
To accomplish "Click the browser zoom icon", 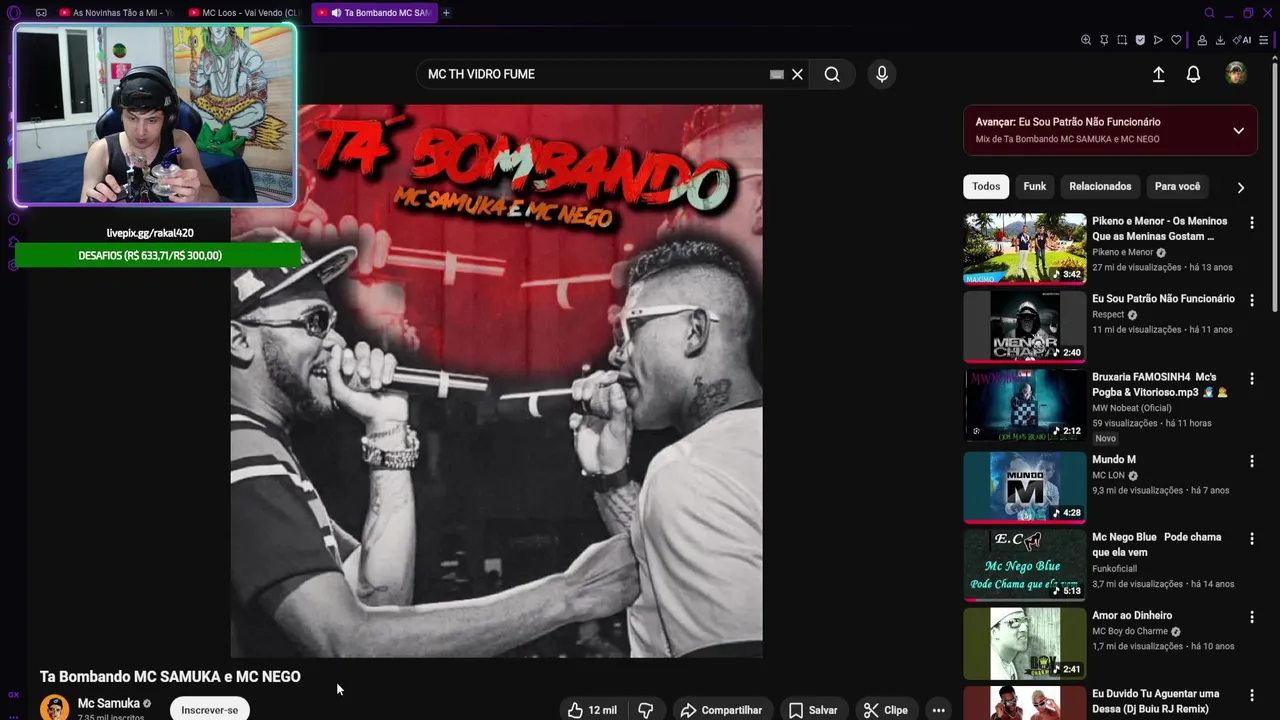I will click(x=1086, y=40).
